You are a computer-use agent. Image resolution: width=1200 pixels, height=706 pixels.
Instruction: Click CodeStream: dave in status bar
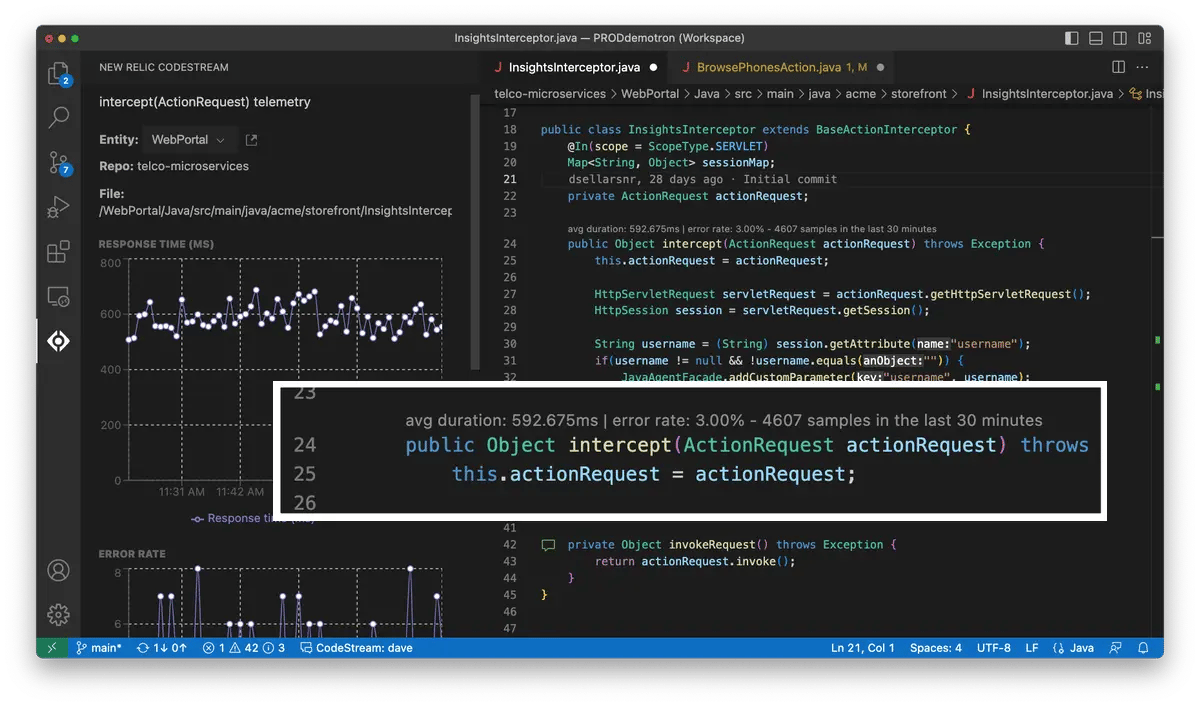tap(356, 648)
